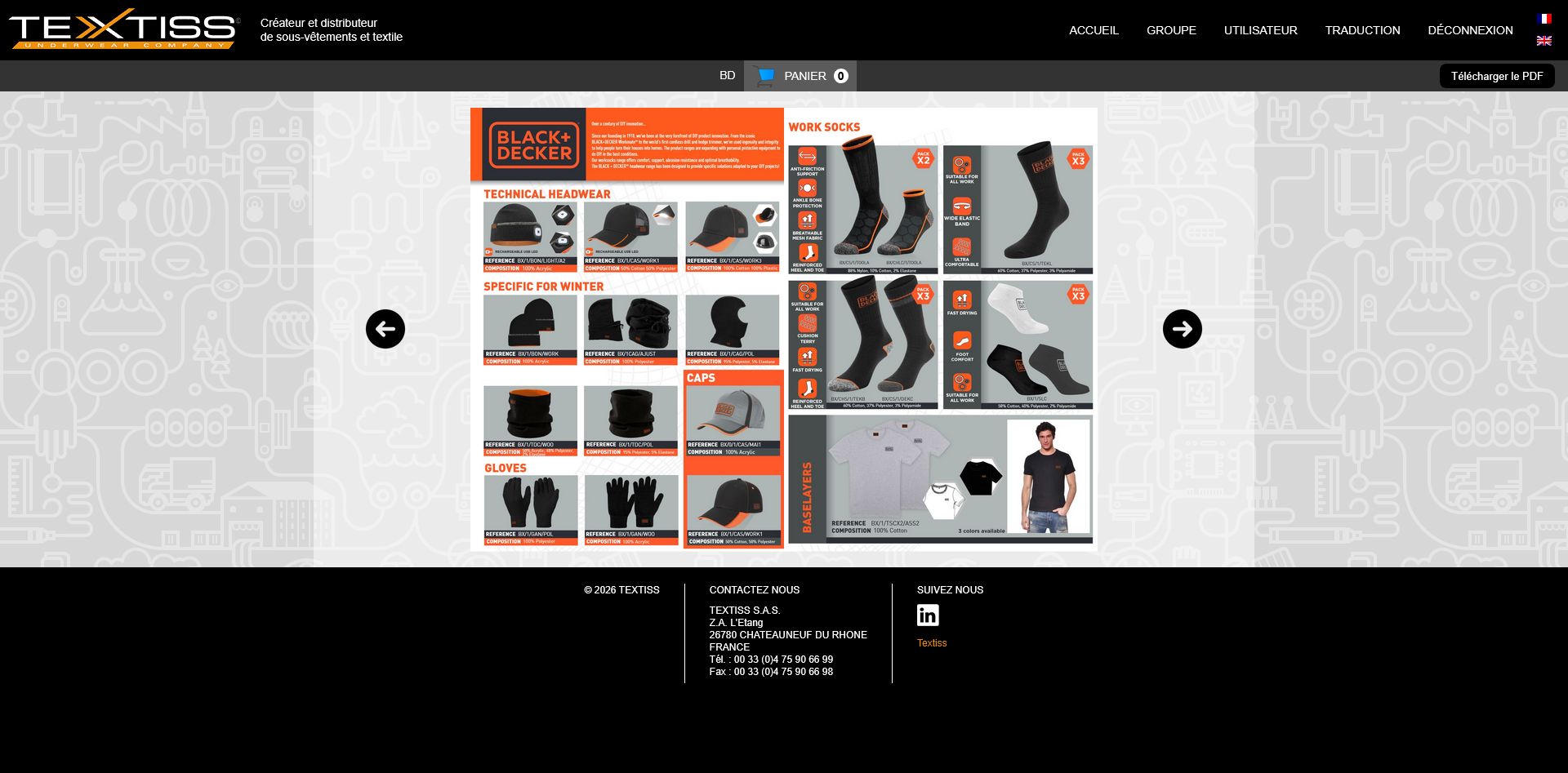Open the PANIER cart link
This screenshot has width=1568, height=773.
805,76
